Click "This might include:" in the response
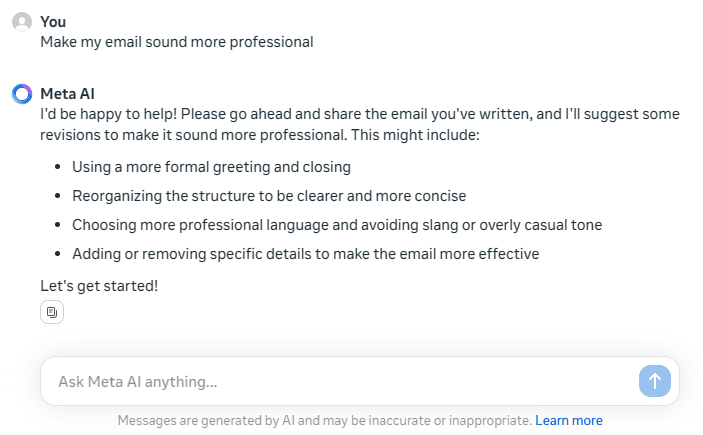This screenshot has height=435, width=703. [415, 135]
